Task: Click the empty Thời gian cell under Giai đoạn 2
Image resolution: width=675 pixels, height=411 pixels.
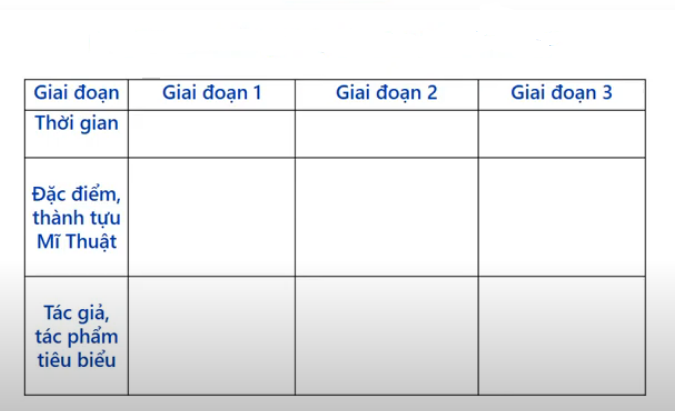Action: pyautogui.click(x=386, y=133)
